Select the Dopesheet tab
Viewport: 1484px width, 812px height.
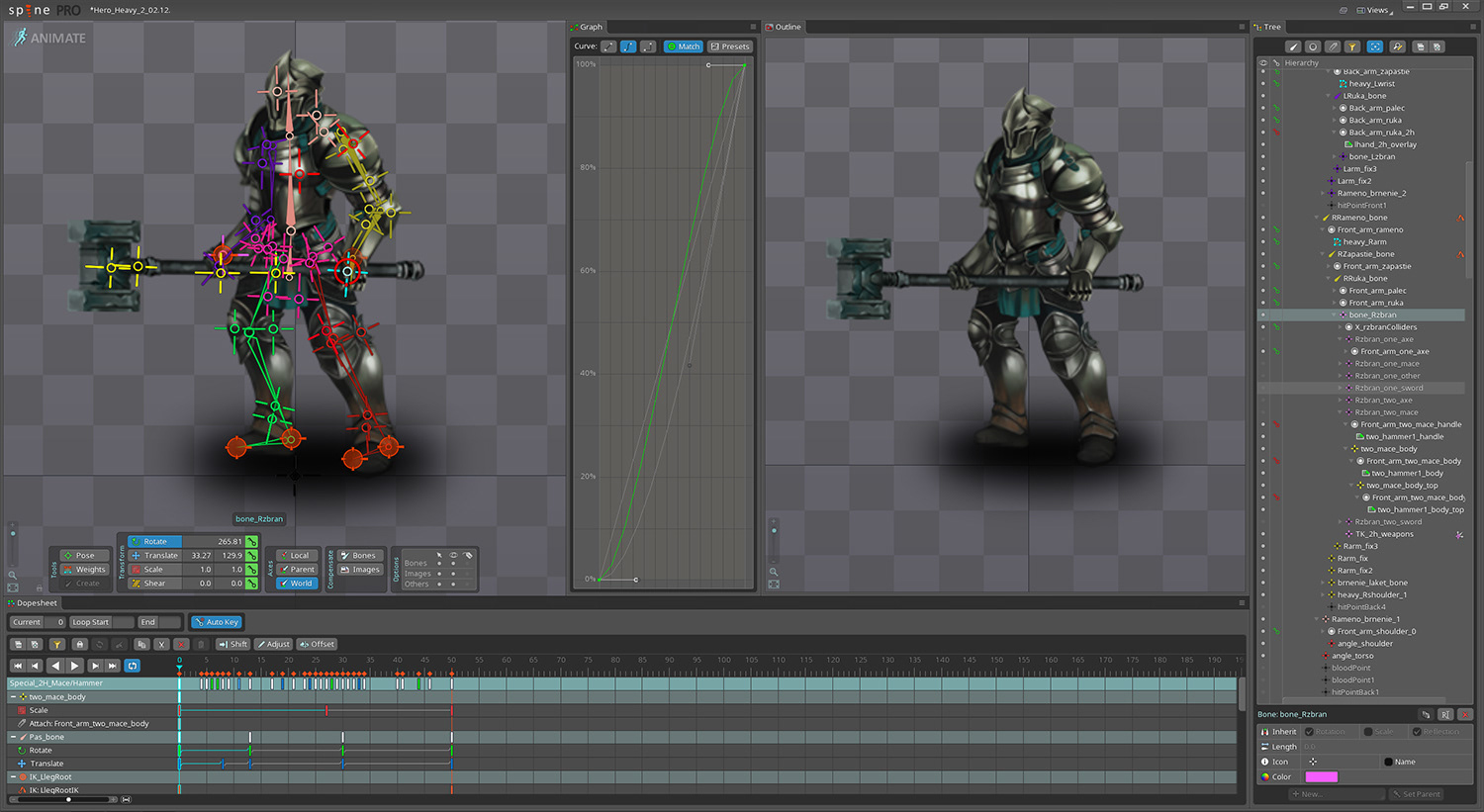coord(33,602)
